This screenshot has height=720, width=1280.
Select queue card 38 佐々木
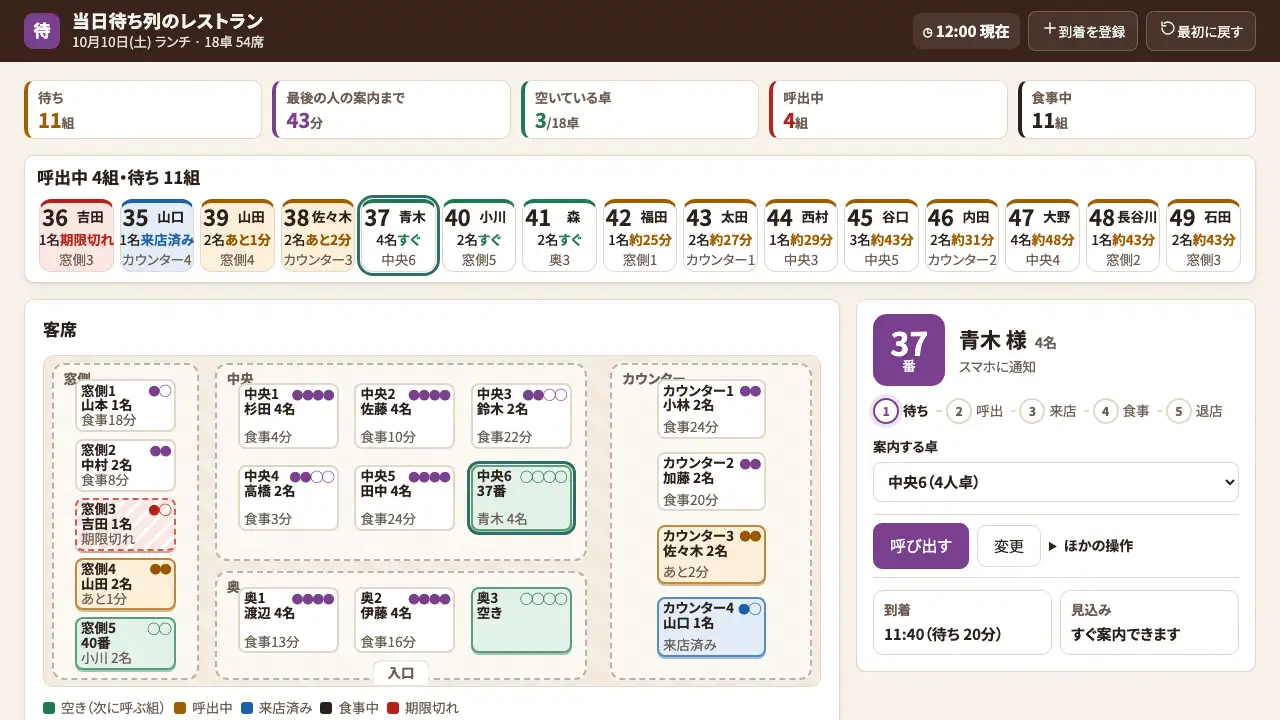[318, 235]
